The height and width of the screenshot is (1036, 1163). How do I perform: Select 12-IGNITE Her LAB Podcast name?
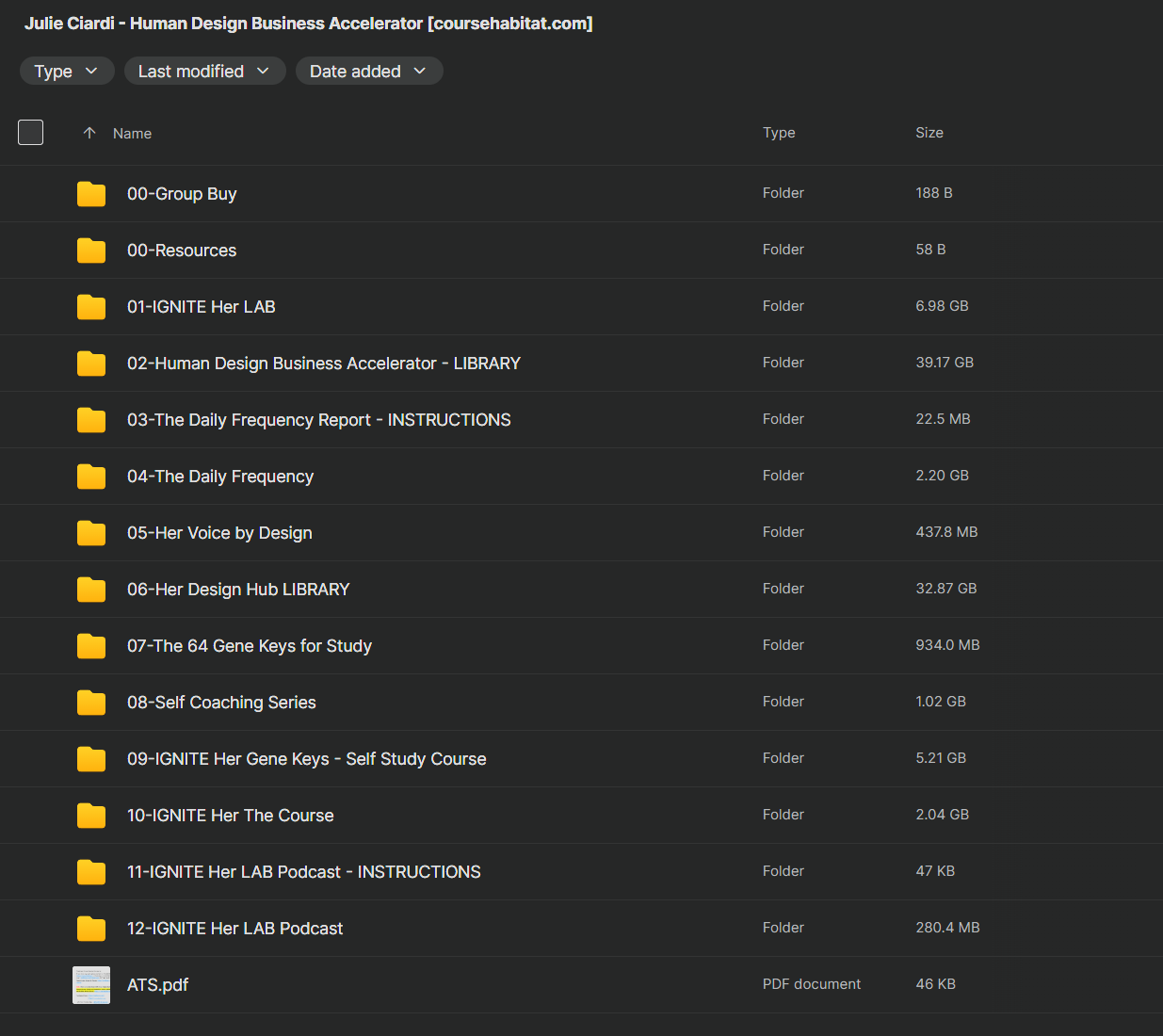coord(235,929)
